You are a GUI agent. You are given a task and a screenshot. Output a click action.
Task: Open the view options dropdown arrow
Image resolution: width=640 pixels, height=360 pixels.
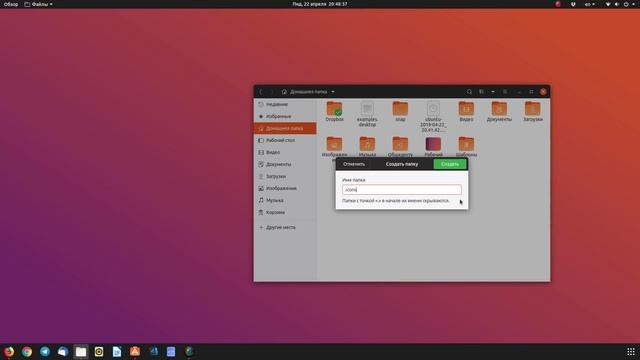pos(493,92)
